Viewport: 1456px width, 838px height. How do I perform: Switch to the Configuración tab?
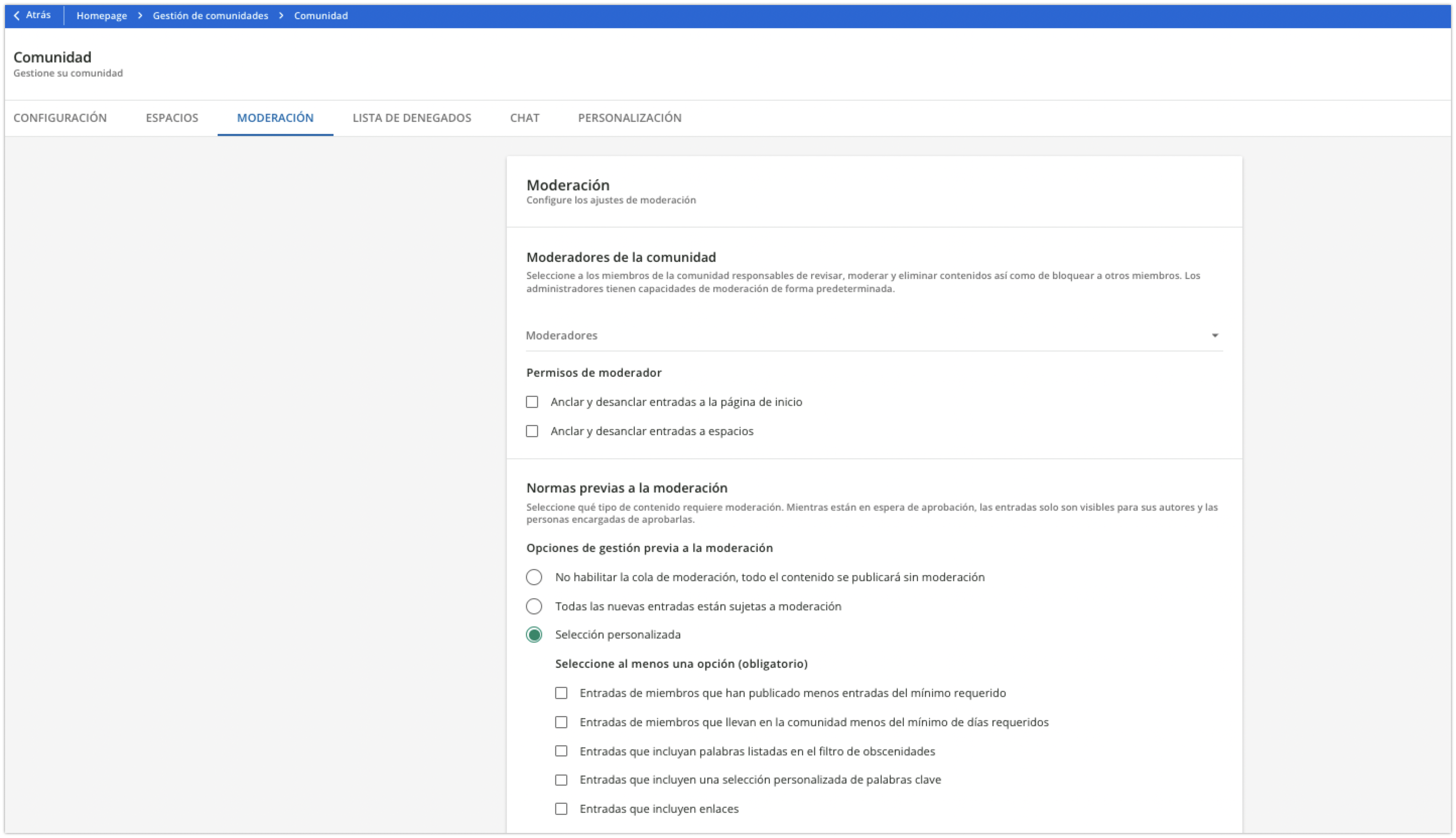(x=60, y=118)
